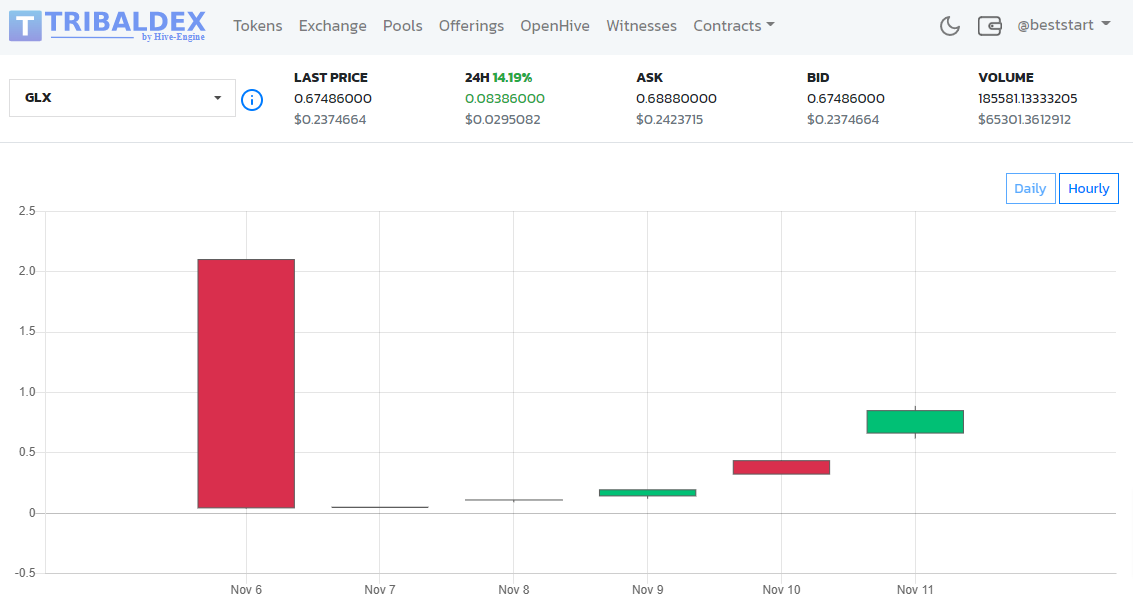The width and height of the screenshot is (1133, 596).
Task: Open the Exchange page
Action: [332, 25]
